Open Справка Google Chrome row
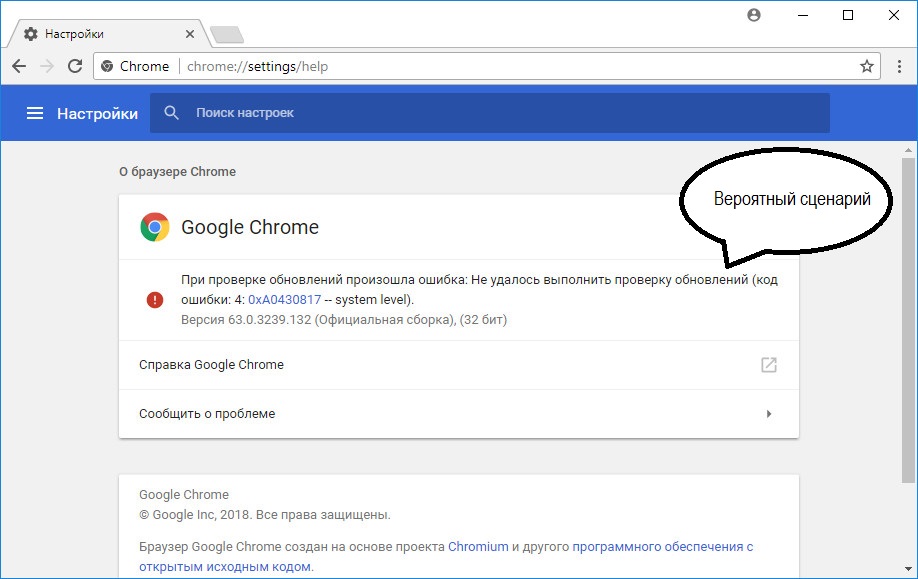 pos(458,365)
